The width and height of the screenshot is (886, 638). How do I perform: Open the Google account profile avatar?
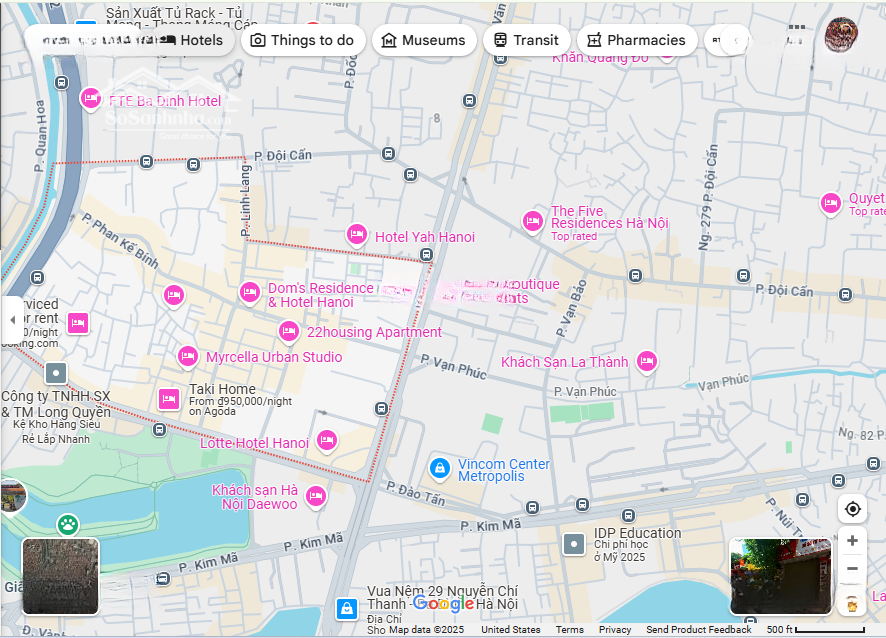841,36
